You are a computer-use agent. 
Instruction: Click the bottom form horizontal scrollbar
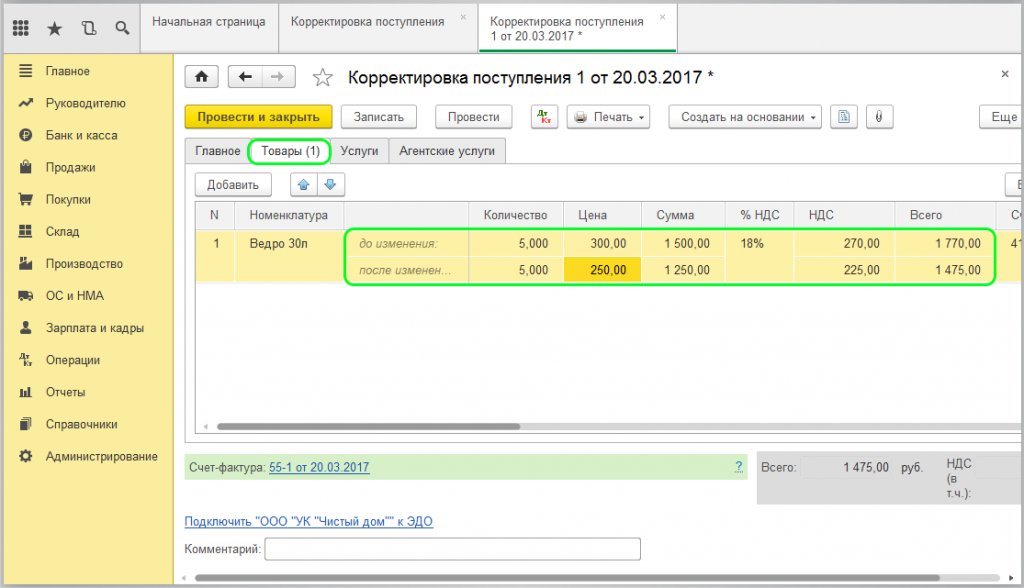click(x=566, y=578)
